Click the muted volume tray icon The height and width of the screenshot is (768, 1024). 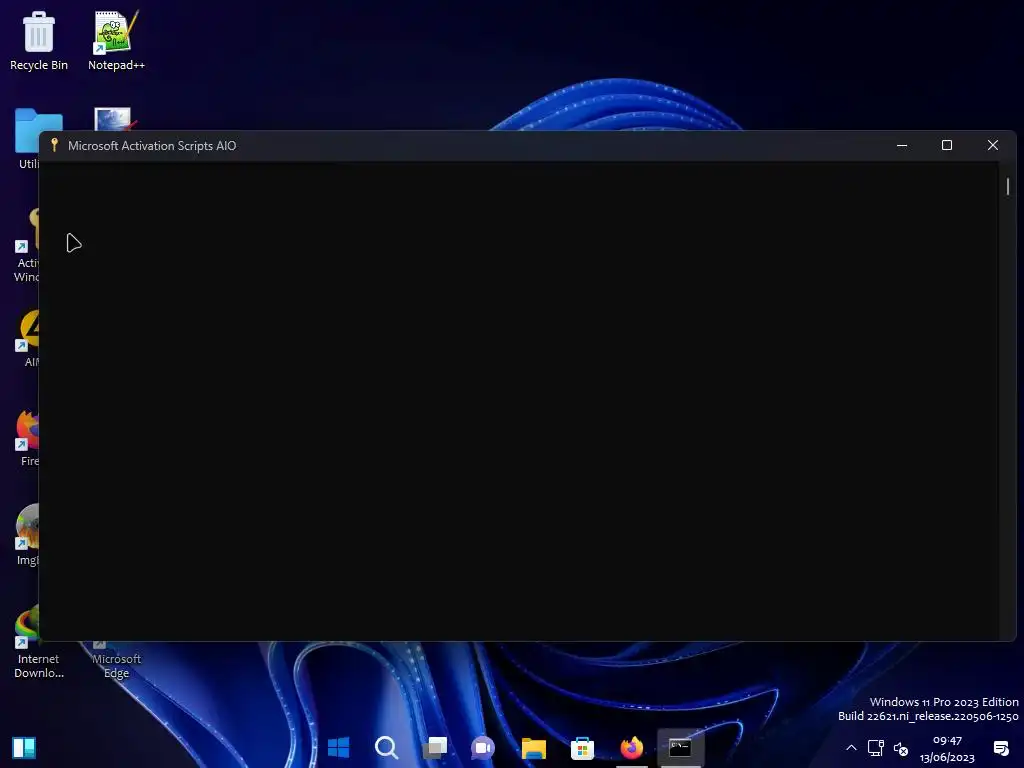pyautogui.click(x=901, y=748)
